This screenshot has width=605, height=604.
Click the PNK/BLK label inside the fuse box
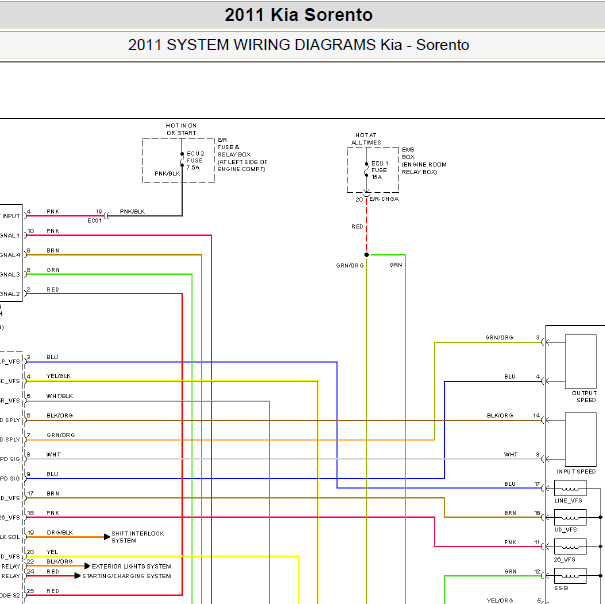(x=167, y=174)
